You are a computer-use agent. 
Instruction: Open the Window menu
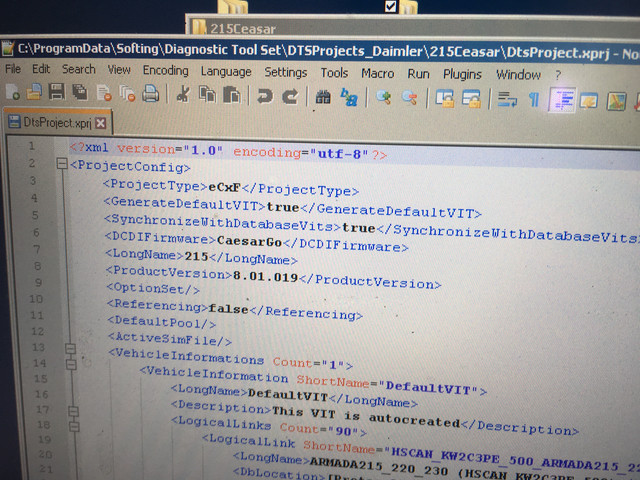pyautogui.click(x=518, y=75)
